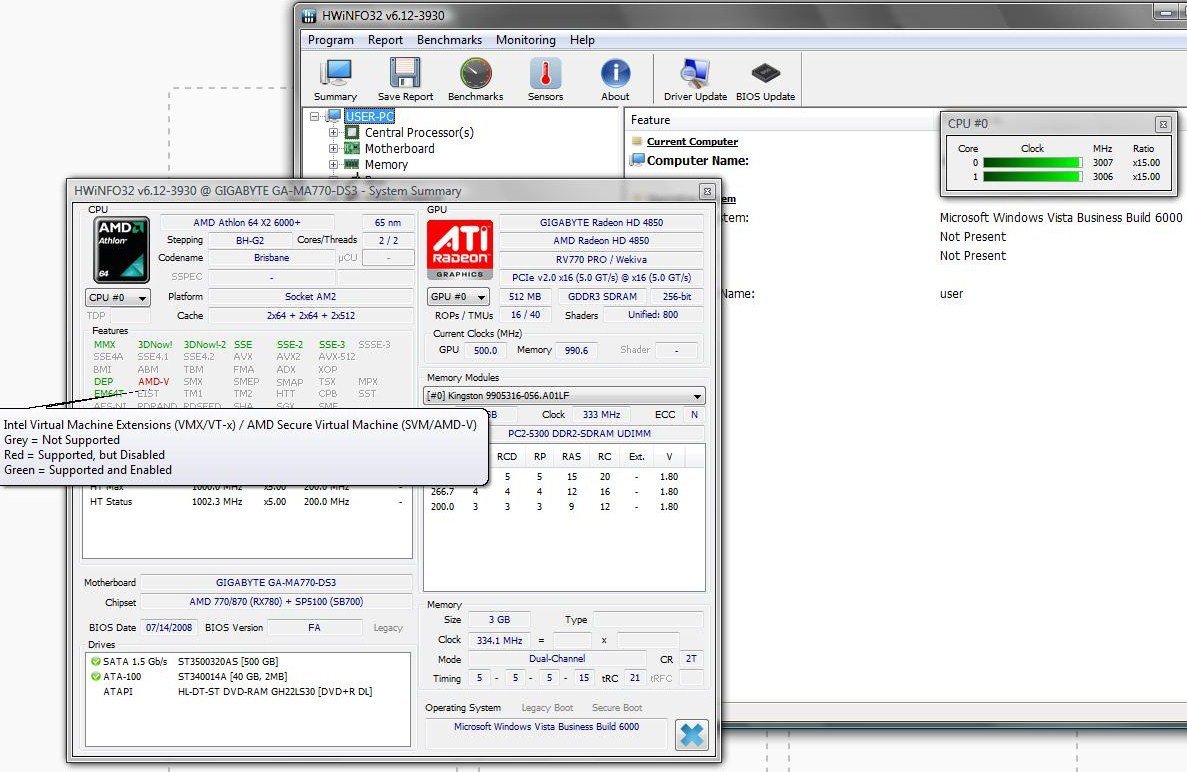
Task: Click the Dual-Channel memory mode field
Action: click(x=556, y=659)
